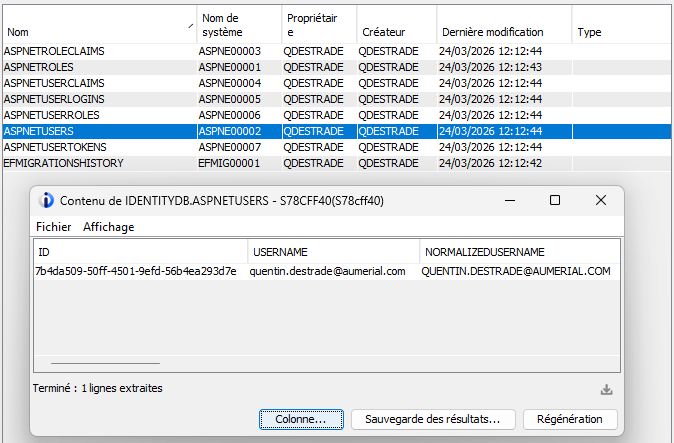Click the Dernière modification column header

pyautogui.click(x=504, y=25)
